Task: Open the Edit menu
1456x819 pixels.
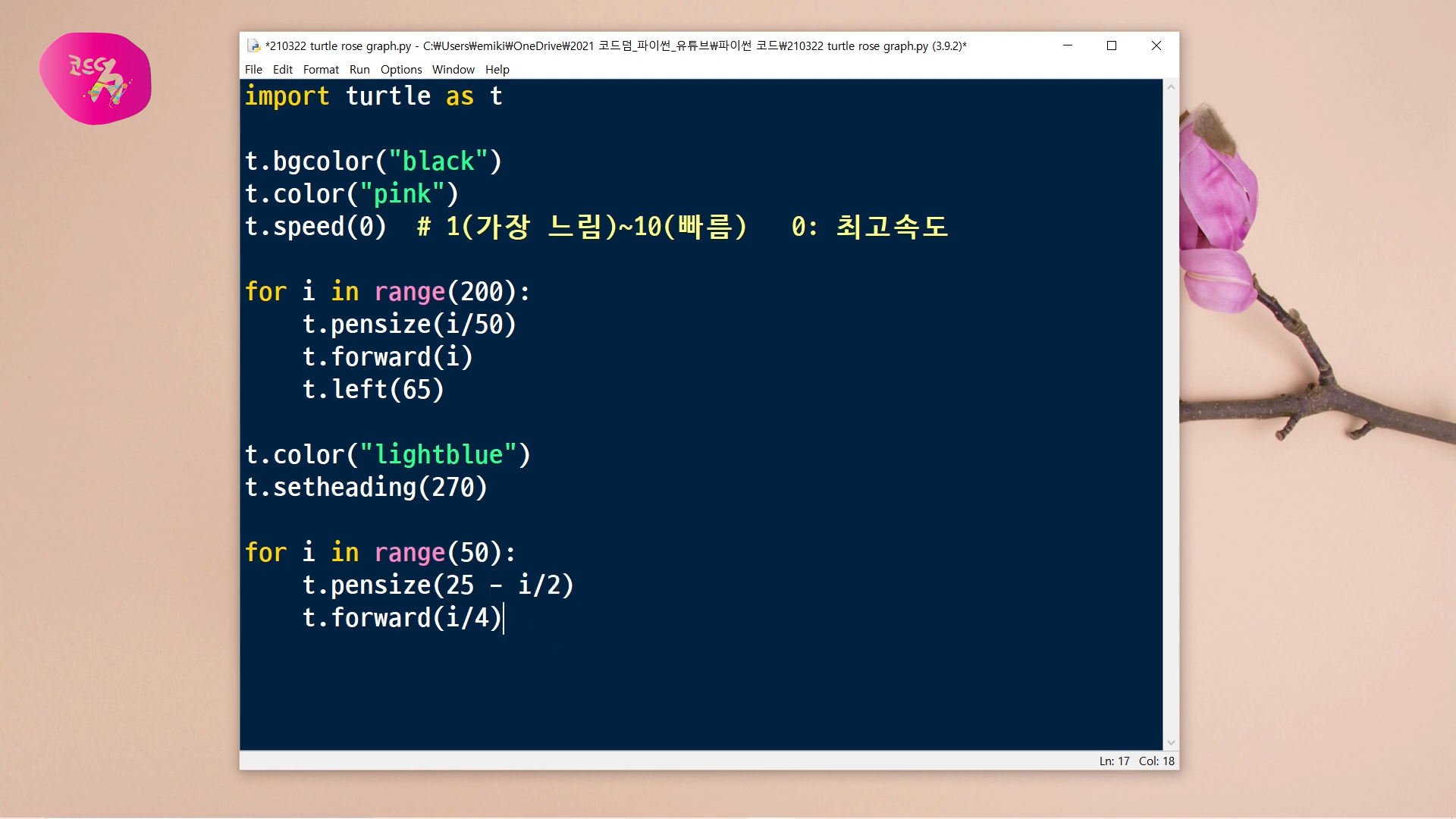Action: point(282,69)
